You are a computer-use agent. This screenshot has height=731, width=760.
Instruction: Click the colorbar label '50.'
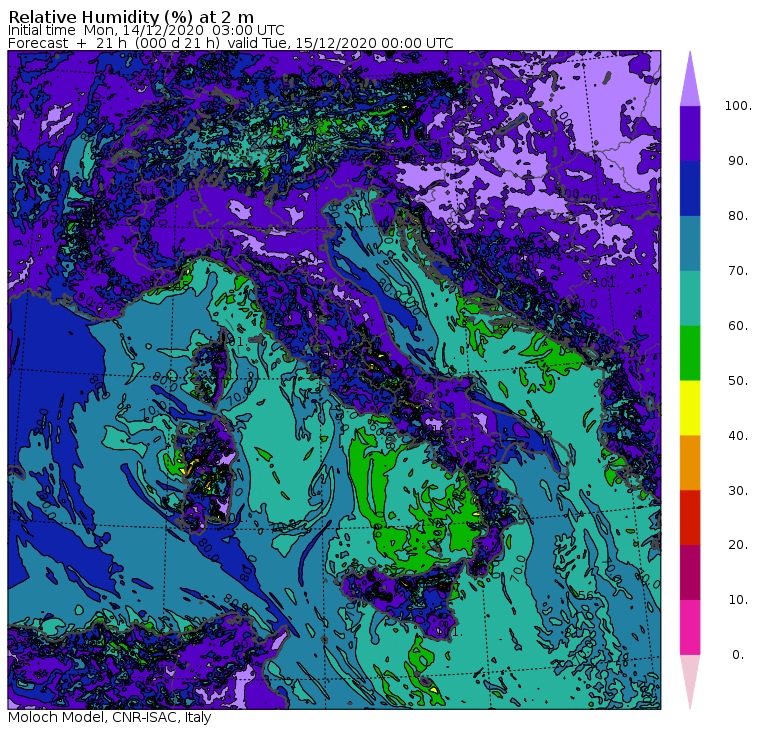[738, 381]
